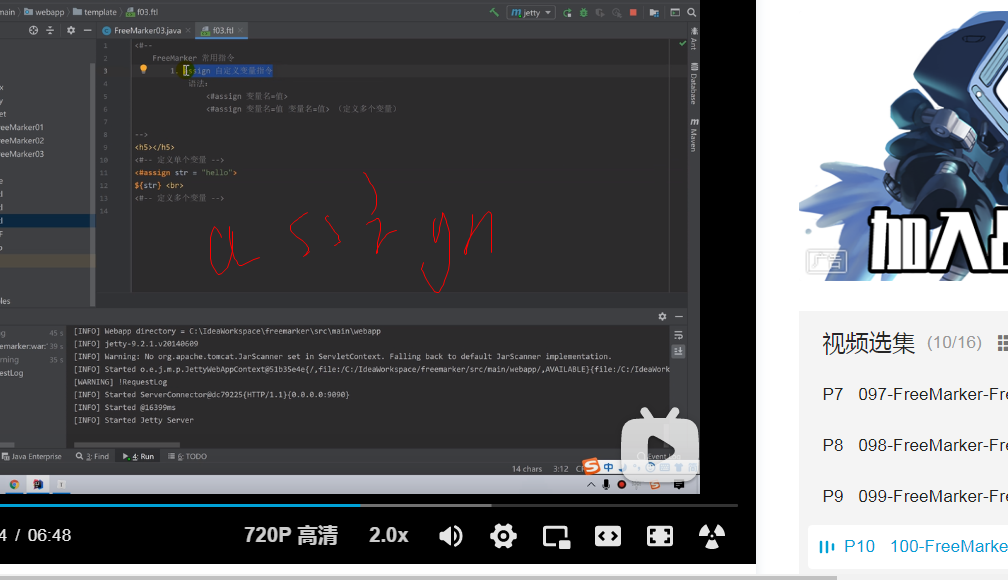The image size is (1008, 580).
Task: Click the template breadcrumb folder
Action: [x=95, y=12]
